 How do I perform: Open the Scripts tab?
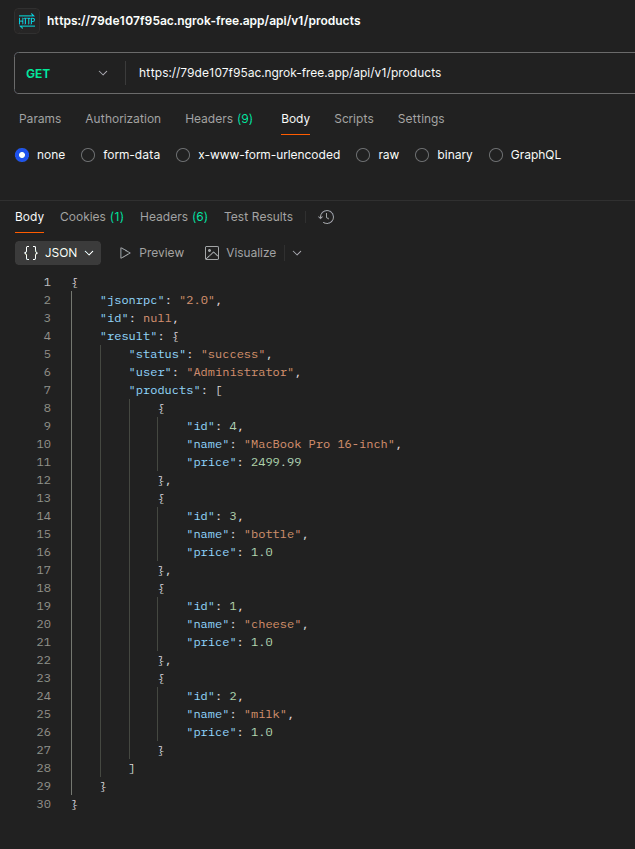pyautogui.click(x=354, y=119)
